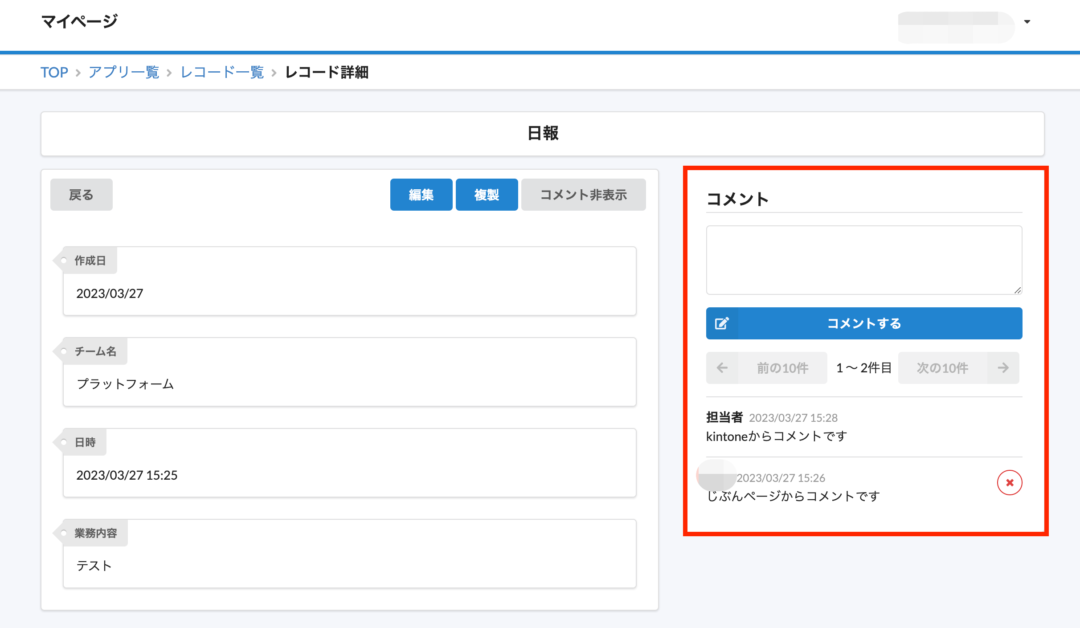
Task: Click the 複製 button to duplicate the record
Action: click(x=486, y=194)
